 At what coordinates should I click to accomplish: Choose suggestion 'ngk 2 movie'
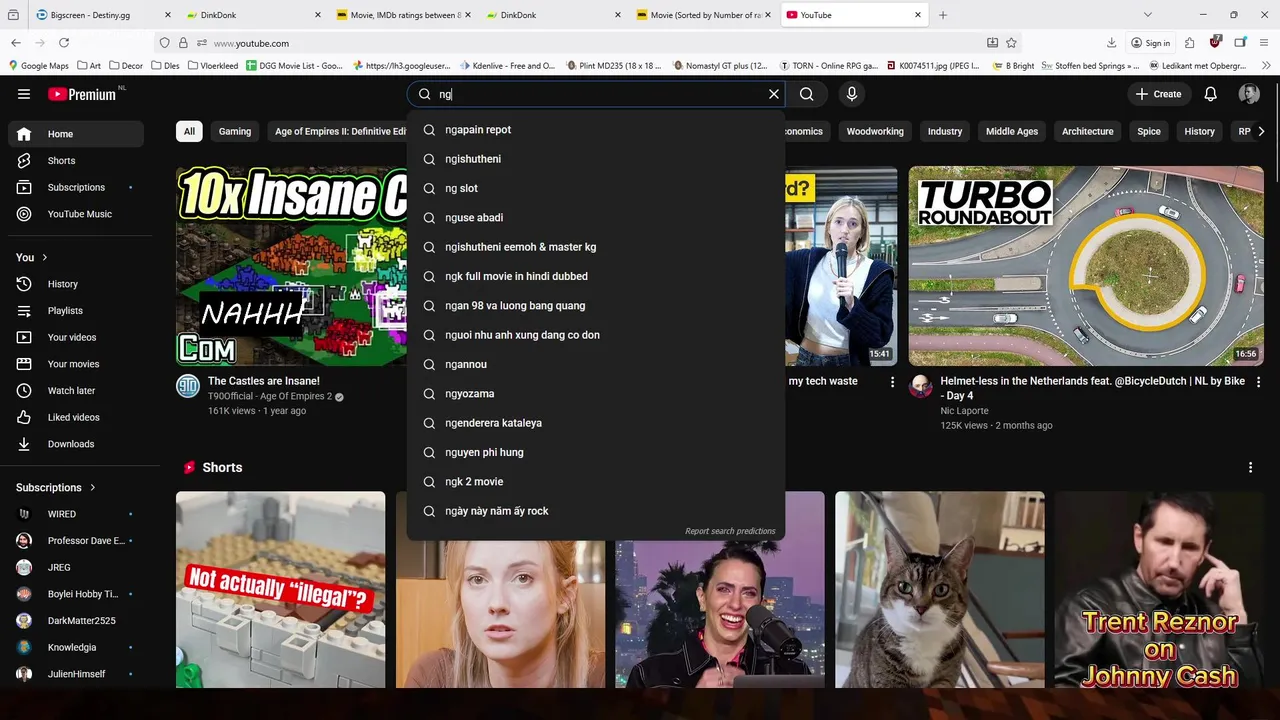tap(596, 482)
